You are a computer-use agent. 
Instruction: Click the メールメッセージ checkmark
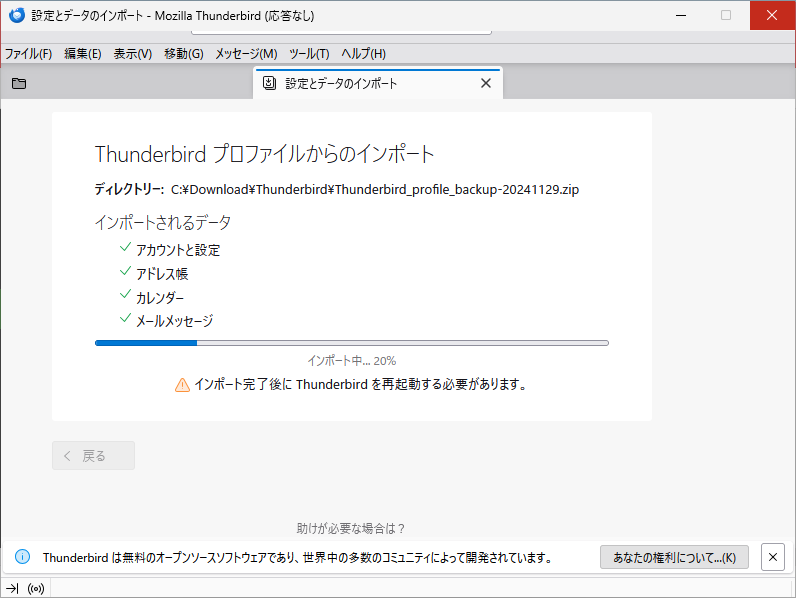point(125,318)
